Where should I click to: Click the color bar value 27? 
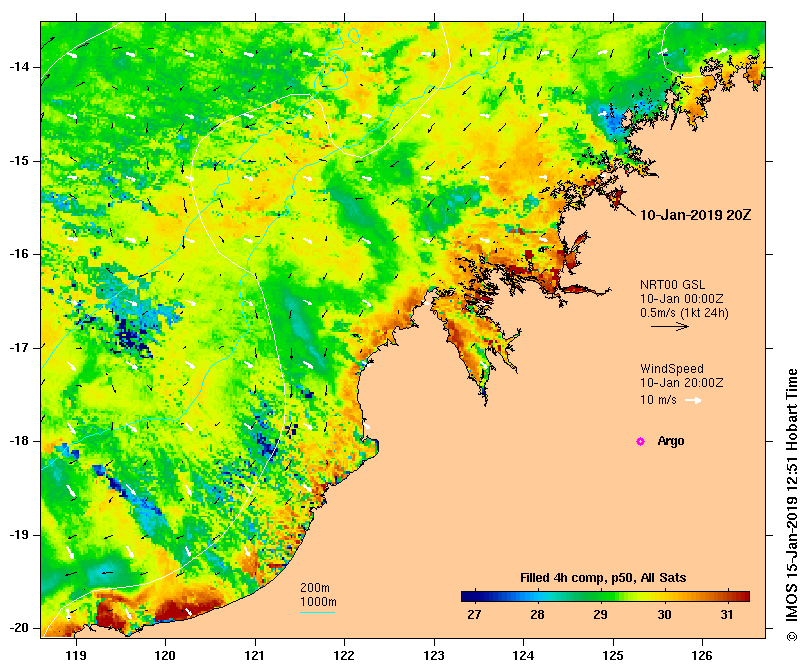tap(474, 615)
